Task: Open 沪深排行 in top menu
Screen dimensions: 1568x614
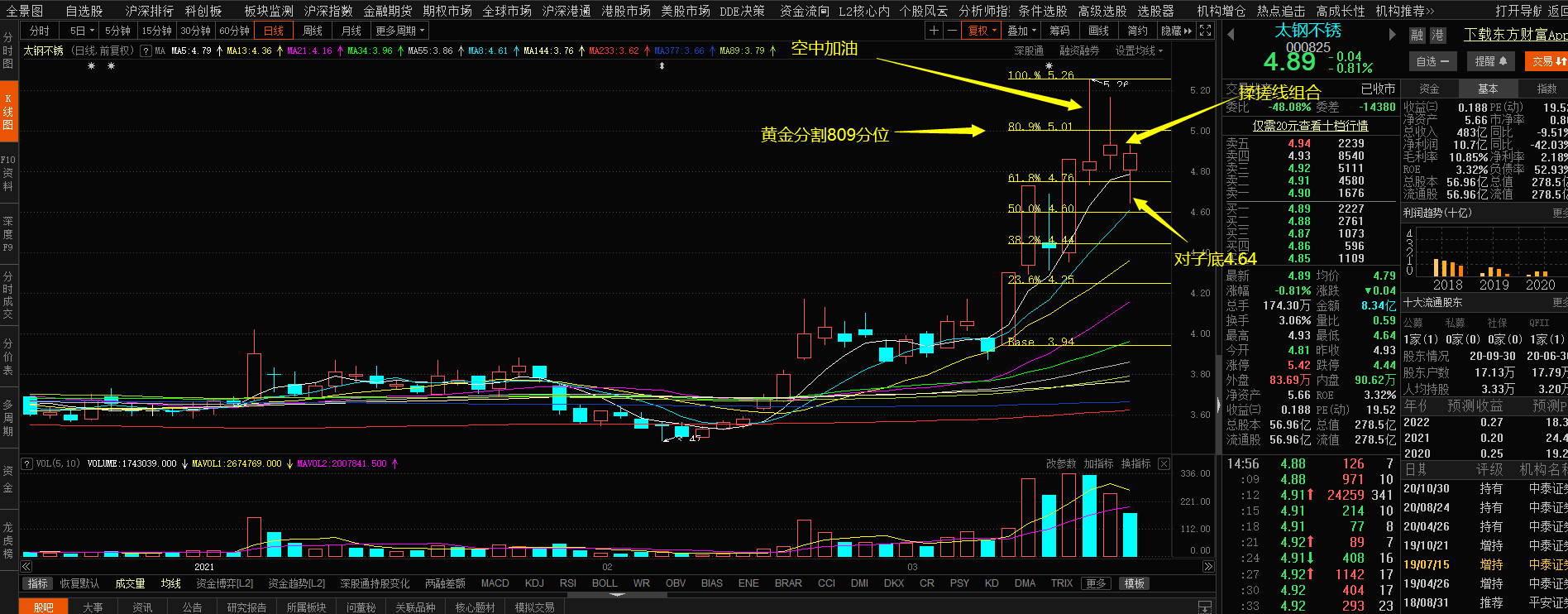Action: pos(150,11)
